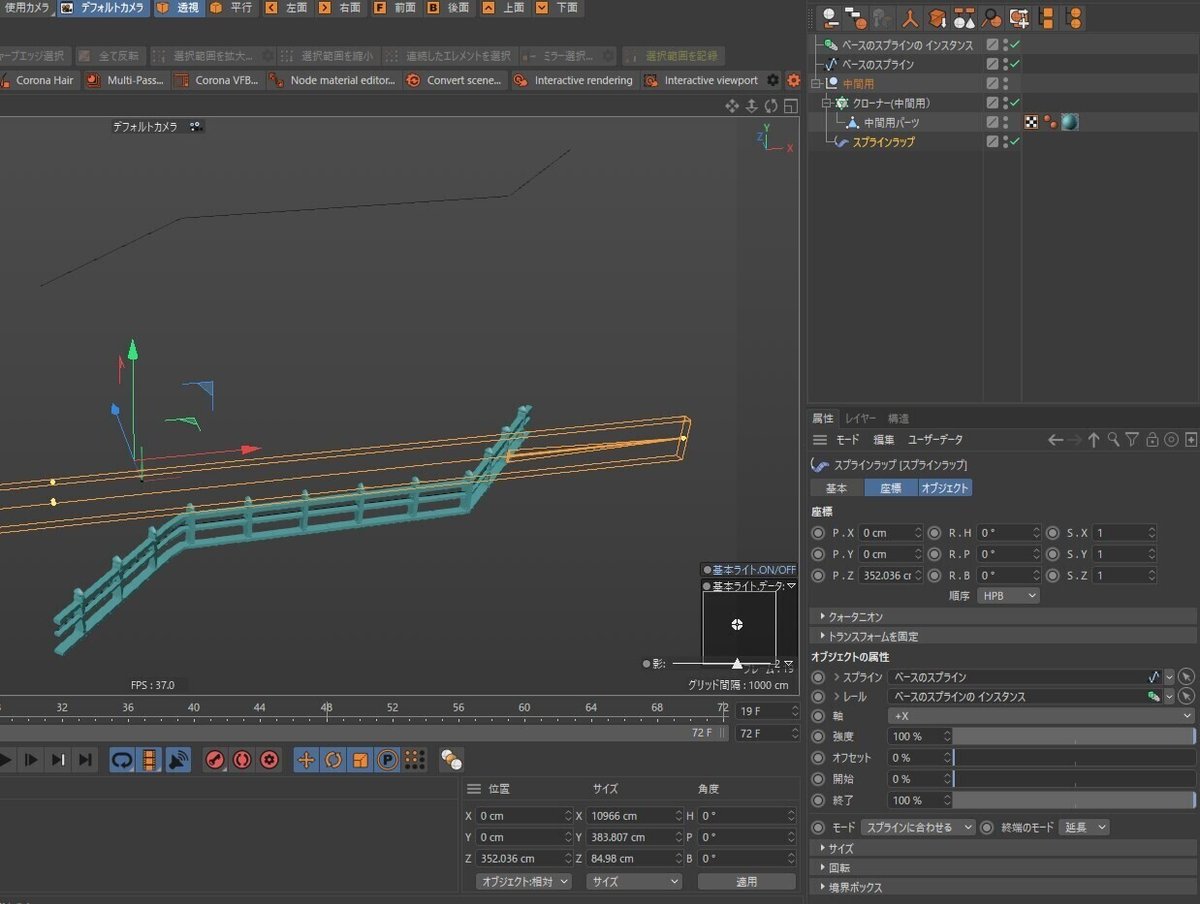The height and width of the screenshot is (904, 1200).
Task: Toggle the green enable check for スプラインラップ
Action: tap(1015, 142)
